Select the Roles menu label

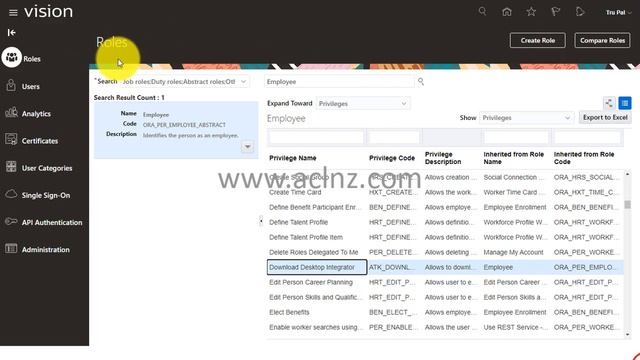32,59
